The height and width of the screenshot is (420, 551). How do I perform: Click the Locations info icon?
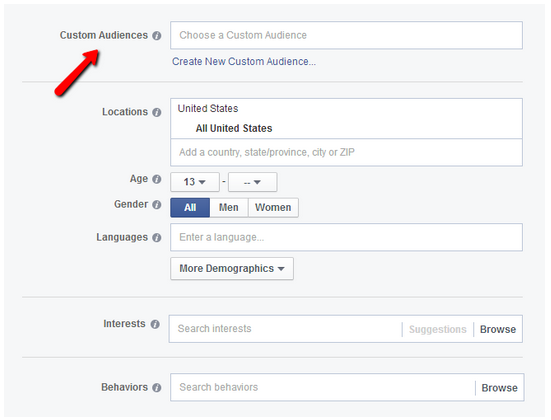point(157,112)
